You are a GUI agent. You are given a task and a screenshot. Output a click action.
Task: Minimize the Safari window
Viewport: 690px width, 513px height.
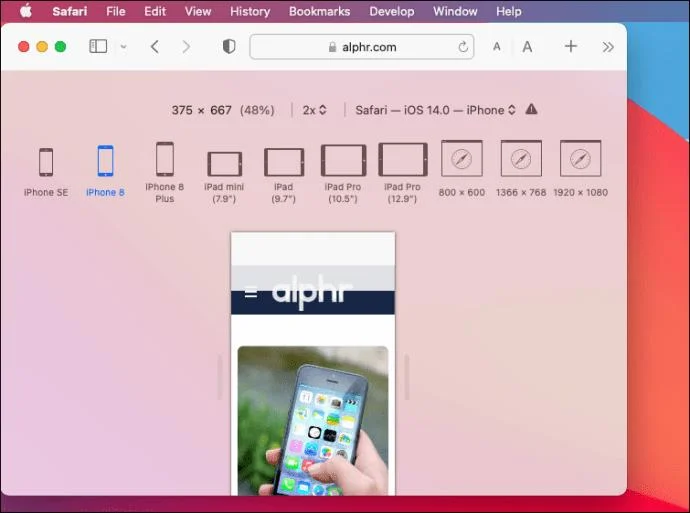click(42, 46)
